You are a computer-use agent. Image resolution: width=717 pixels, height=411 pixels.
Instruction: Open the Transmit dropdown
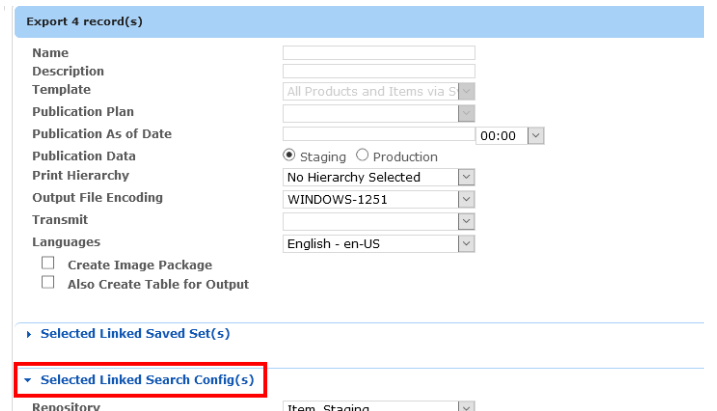coord(379,221)
